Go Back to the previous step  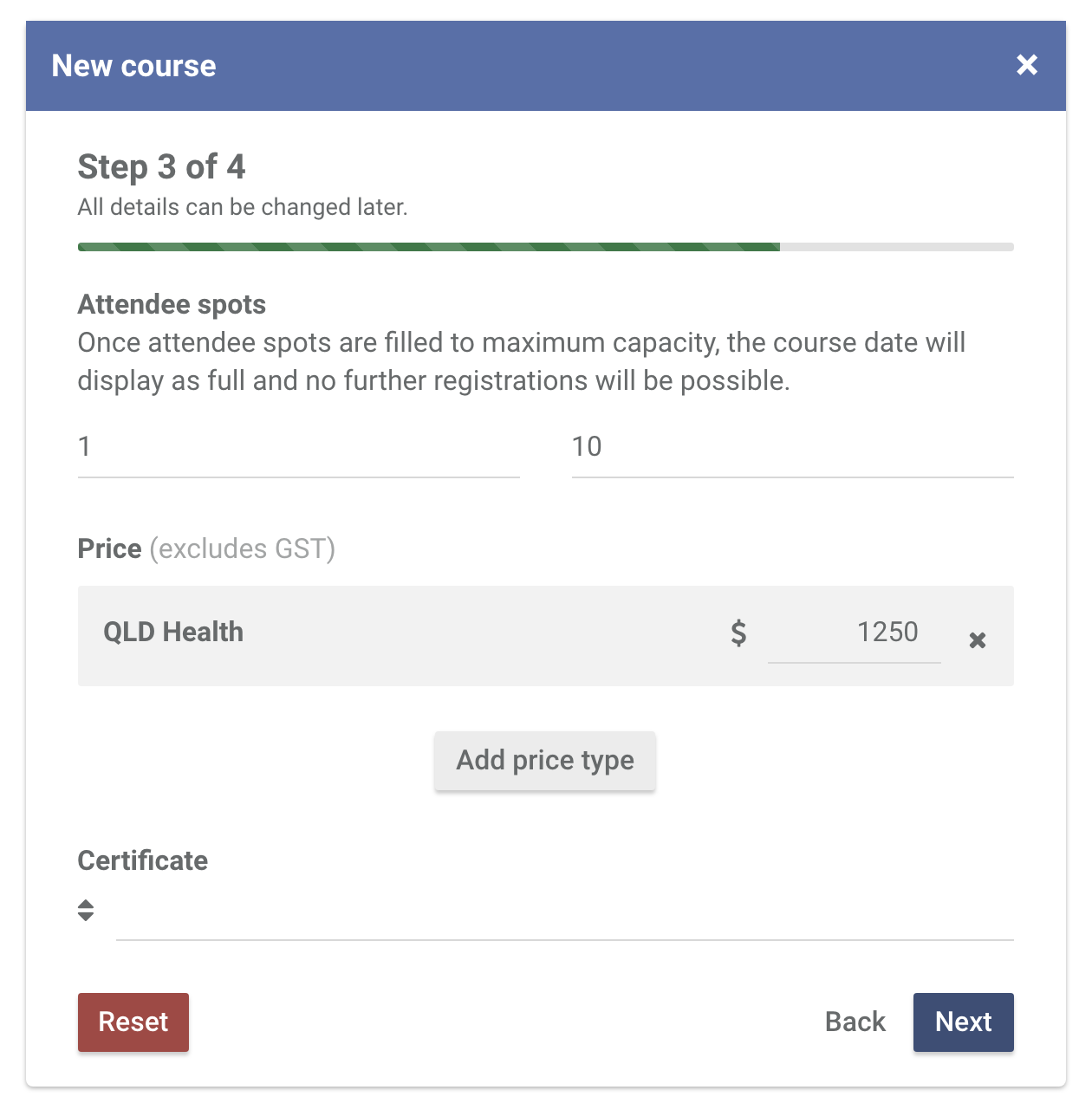click(855, 1022)
